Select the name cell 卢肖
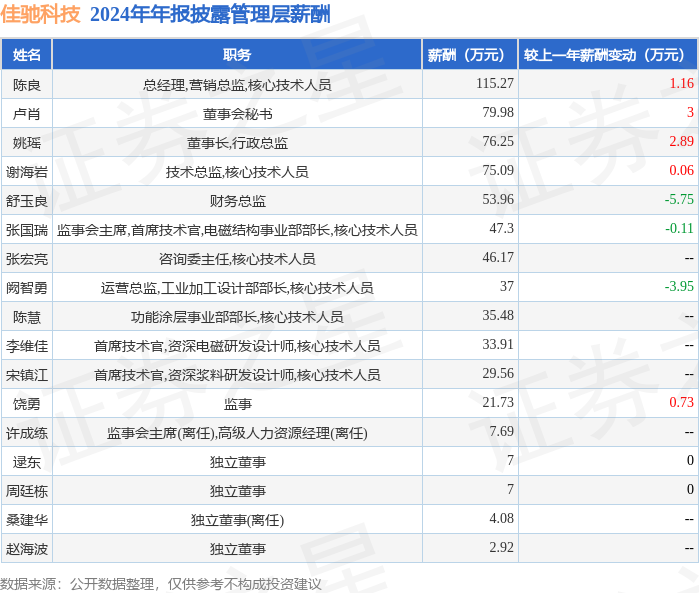This screenshot has height=593, width=699. [x=27, y=114]
